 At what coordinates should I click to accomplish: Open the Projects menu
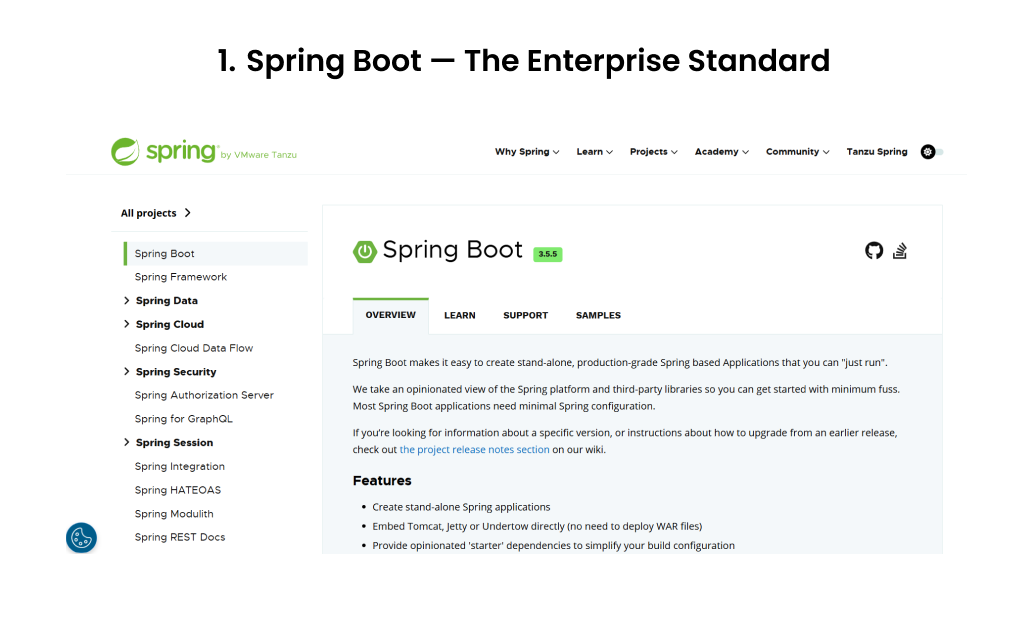click(653, 151)
